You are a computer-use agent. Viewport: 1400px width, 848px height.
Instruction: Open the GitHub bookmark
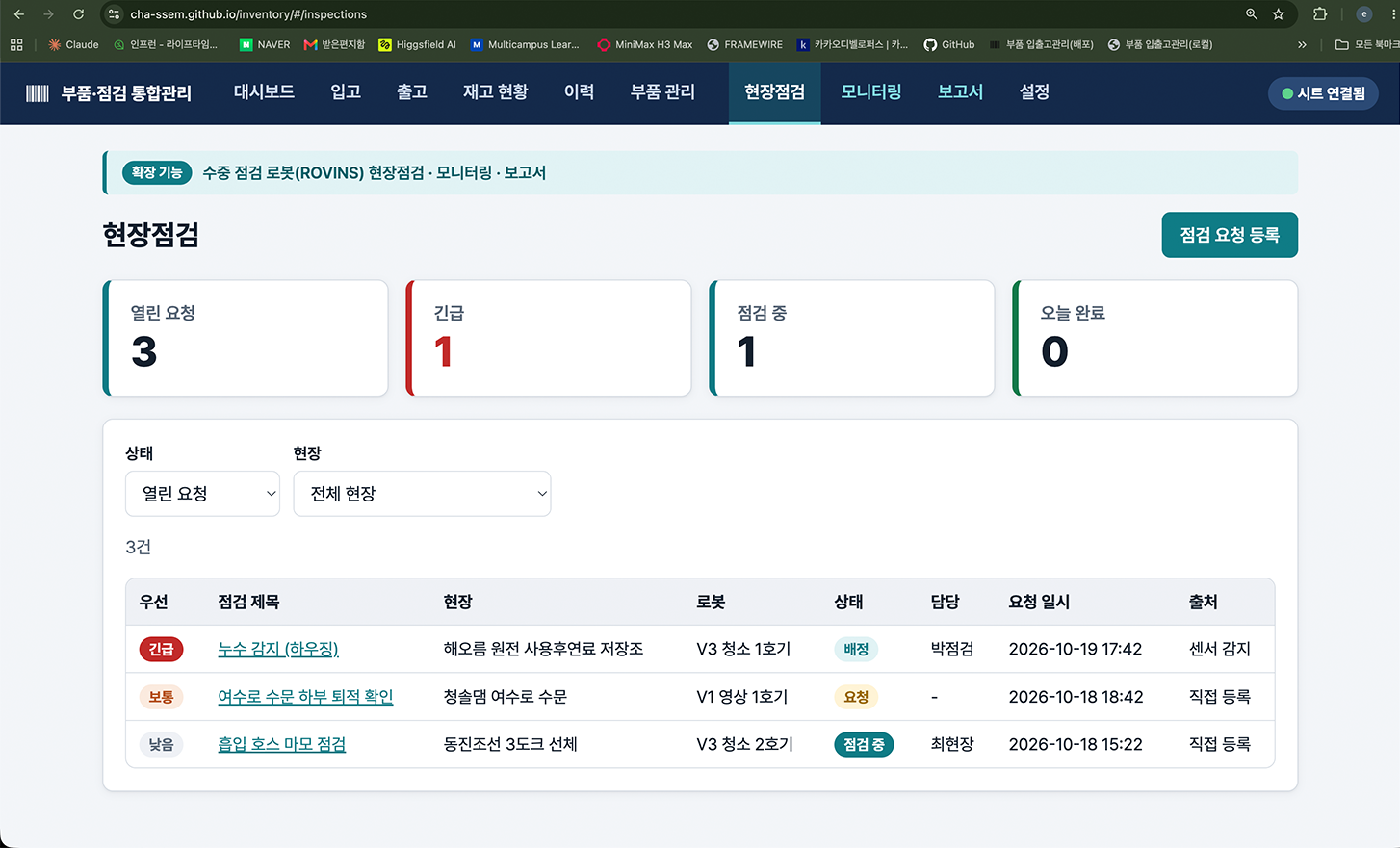(949, 44)
